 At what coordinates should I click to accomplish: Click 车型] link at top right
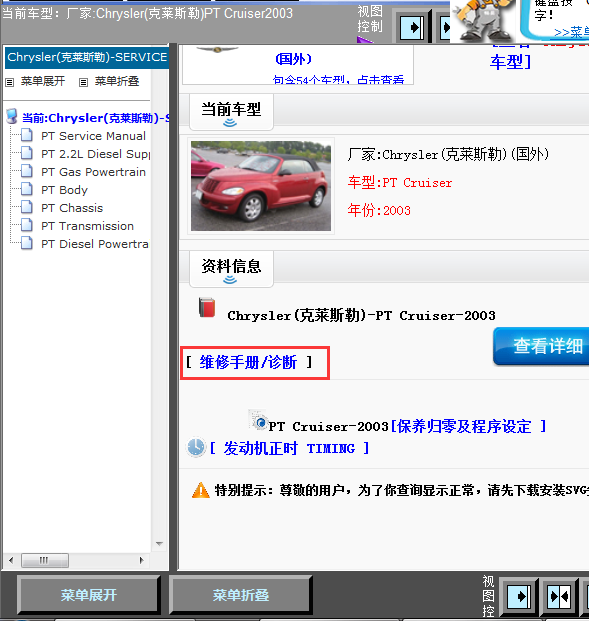pyautogui.click(x=510, y=62)
